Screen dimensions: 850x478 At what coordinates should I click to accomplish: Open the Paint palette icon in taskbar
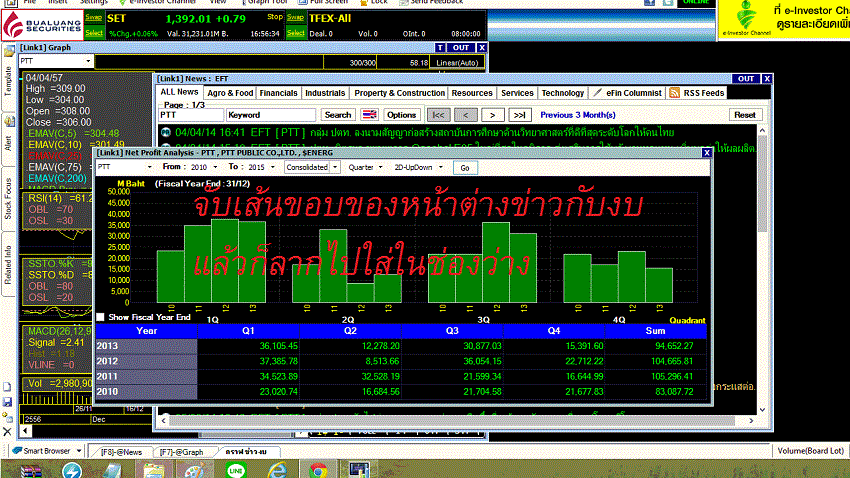tap(195, 470)
